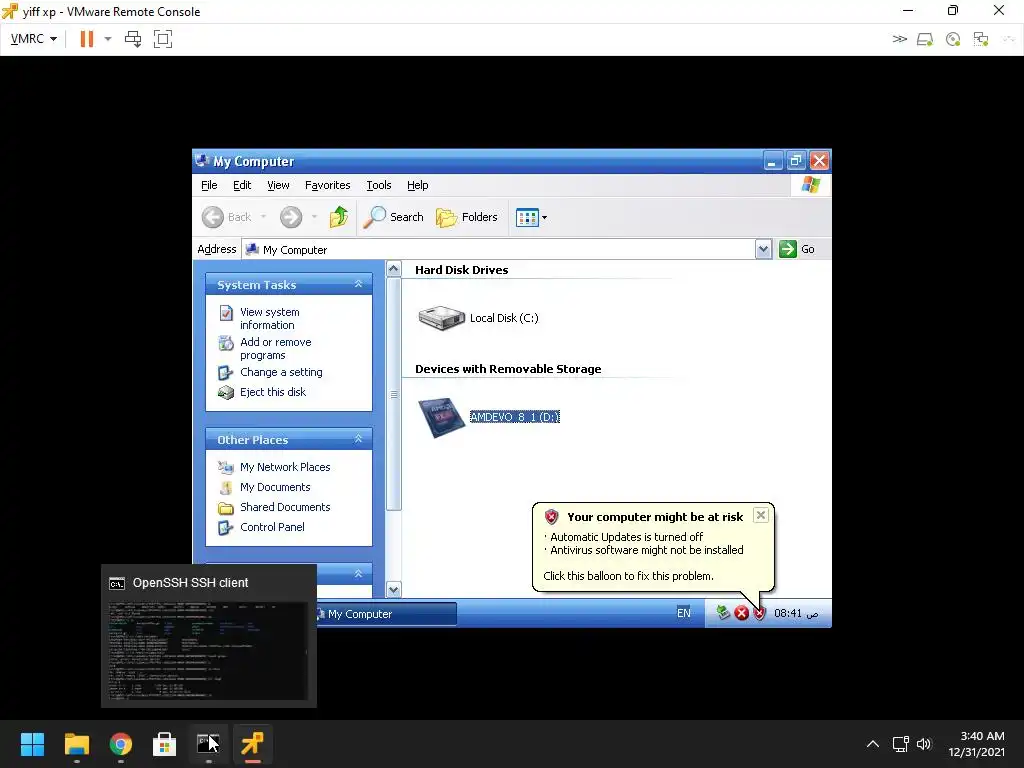Click the CD/DVD drive icon in VMRC toolbar
1024x768 pixels.
click(953, 39)
